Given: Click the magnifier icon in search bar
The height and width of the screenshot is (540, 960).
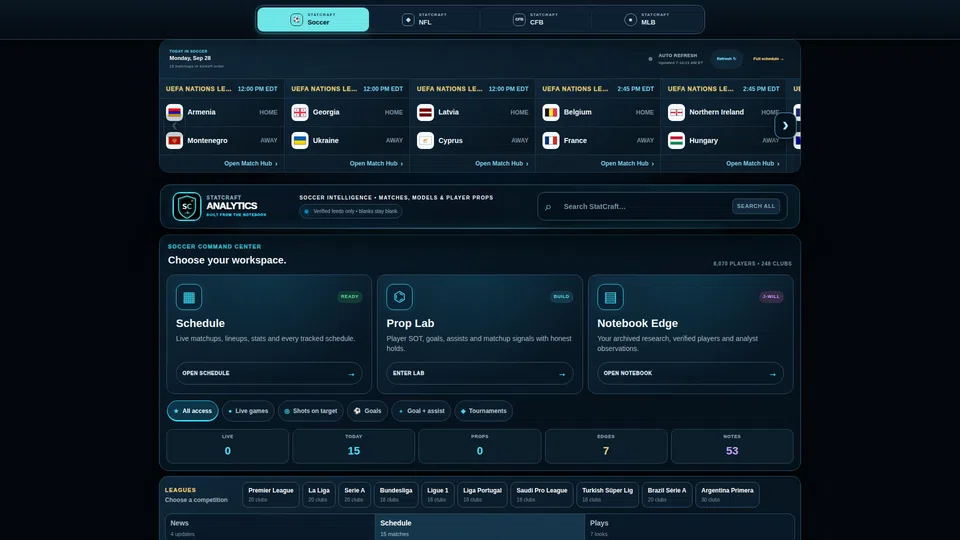Looking at the screenshot, I should click(x=548, y=207).
